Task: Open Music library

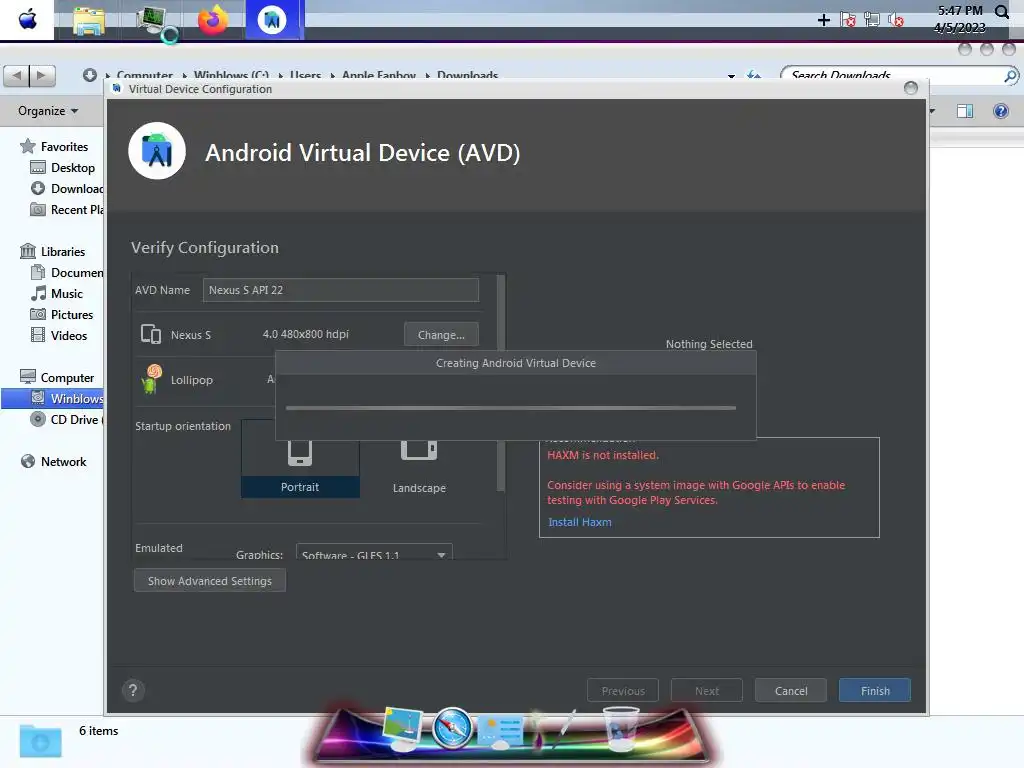Action: tap(57, 293)
